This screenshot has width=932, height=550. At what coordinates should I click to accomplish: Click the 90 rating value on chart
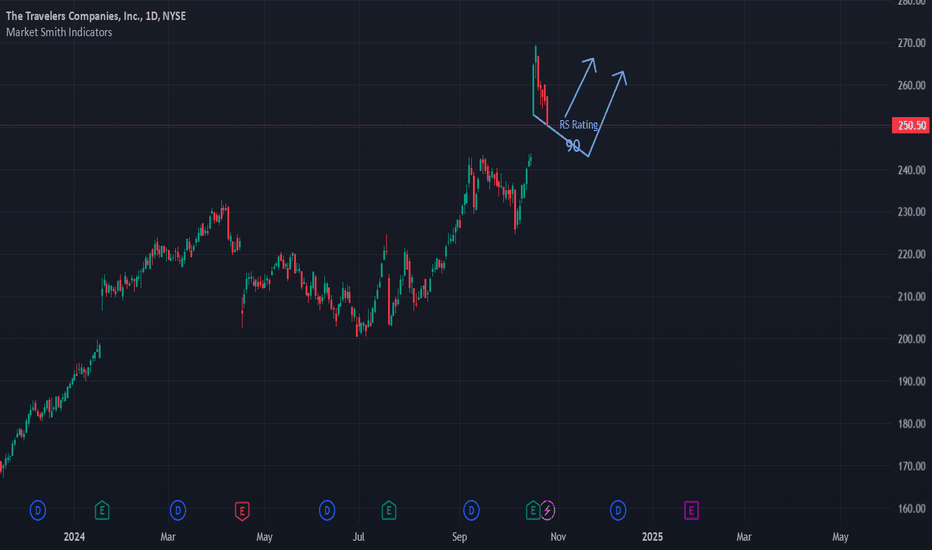pos(572,145)
